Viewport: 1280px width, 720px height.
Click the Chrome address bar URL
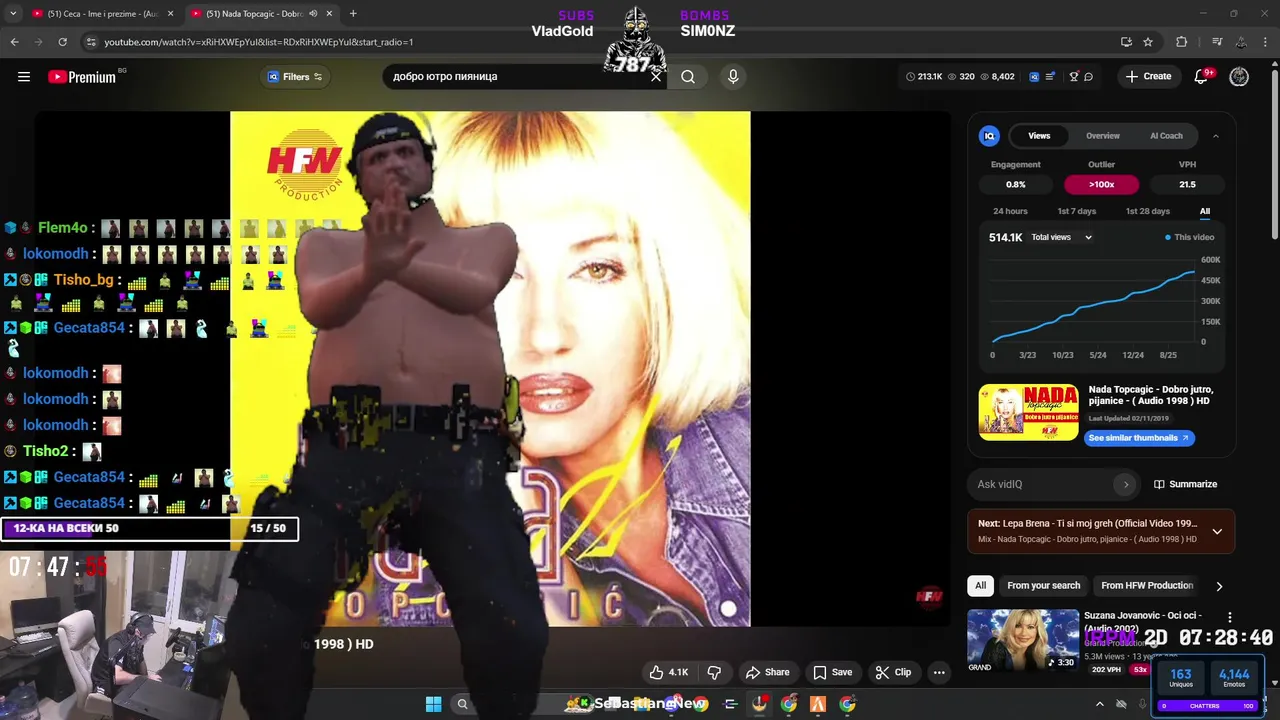click(x=258, y=42)
